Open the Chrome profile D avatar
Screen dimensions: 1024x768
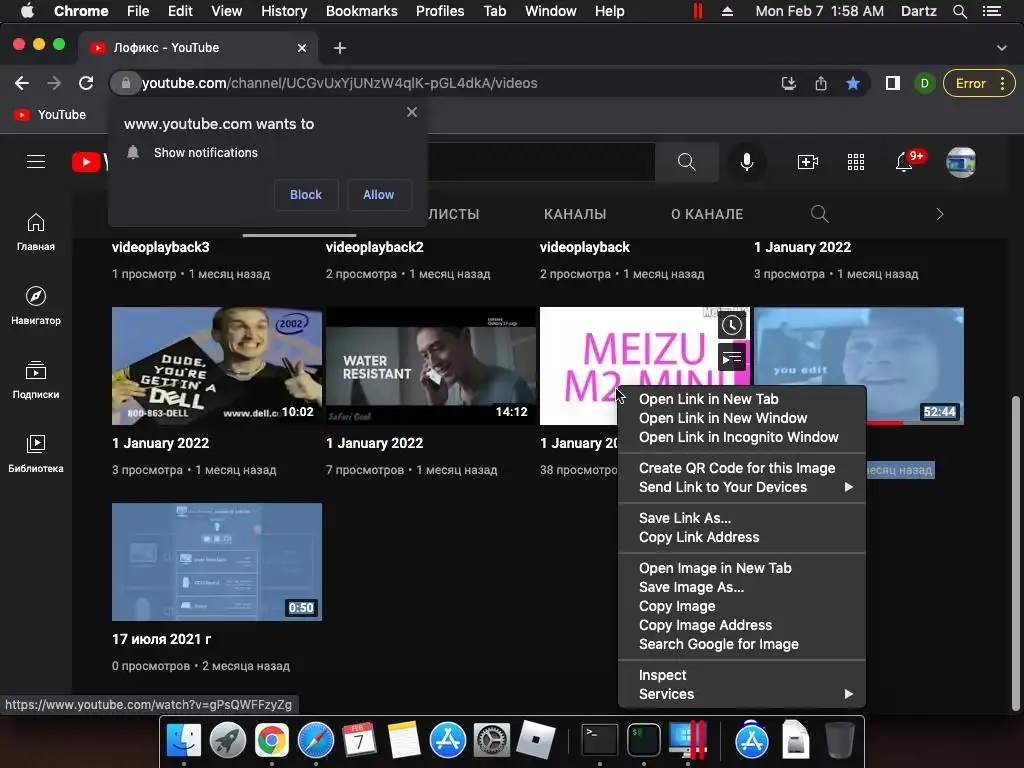(x=924, y=83)
